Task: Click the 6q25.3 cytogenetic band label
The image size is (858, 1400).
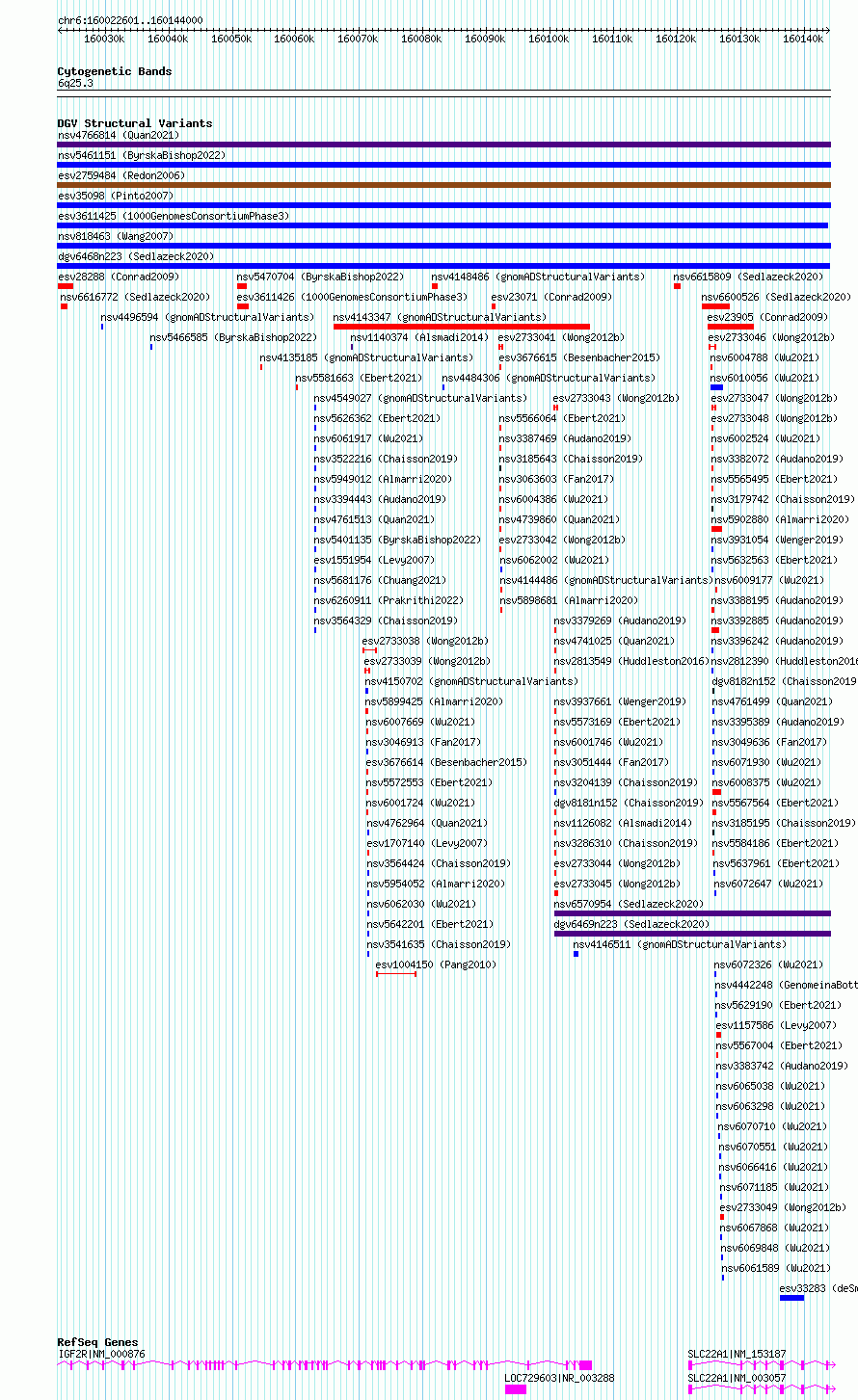Action: coord(75,83)
